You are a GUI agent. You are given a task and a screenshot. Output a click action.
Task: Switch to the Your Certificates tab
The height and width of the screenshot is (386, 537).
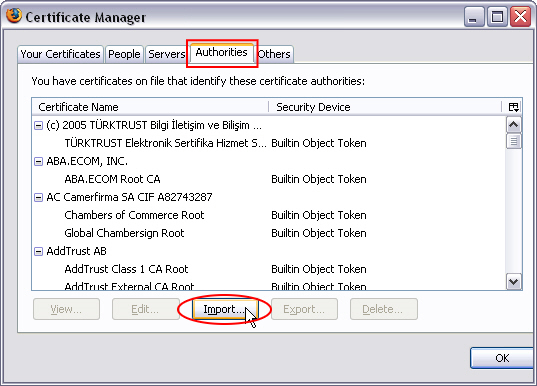(x=60, y=54)
